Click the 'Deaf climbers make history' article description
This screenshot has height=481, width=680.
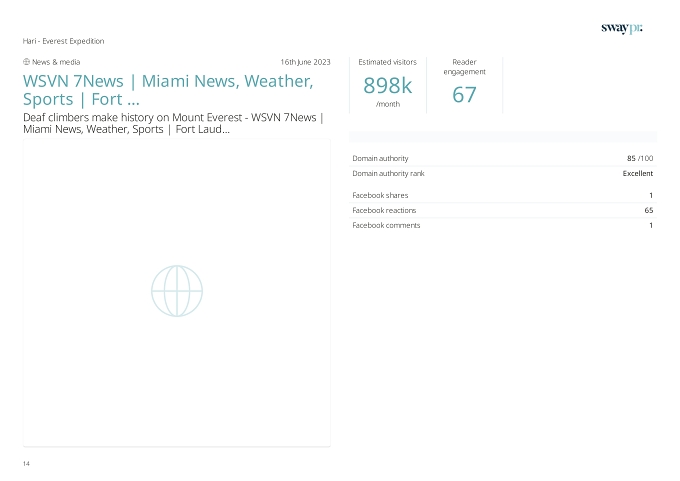point(173,123)
